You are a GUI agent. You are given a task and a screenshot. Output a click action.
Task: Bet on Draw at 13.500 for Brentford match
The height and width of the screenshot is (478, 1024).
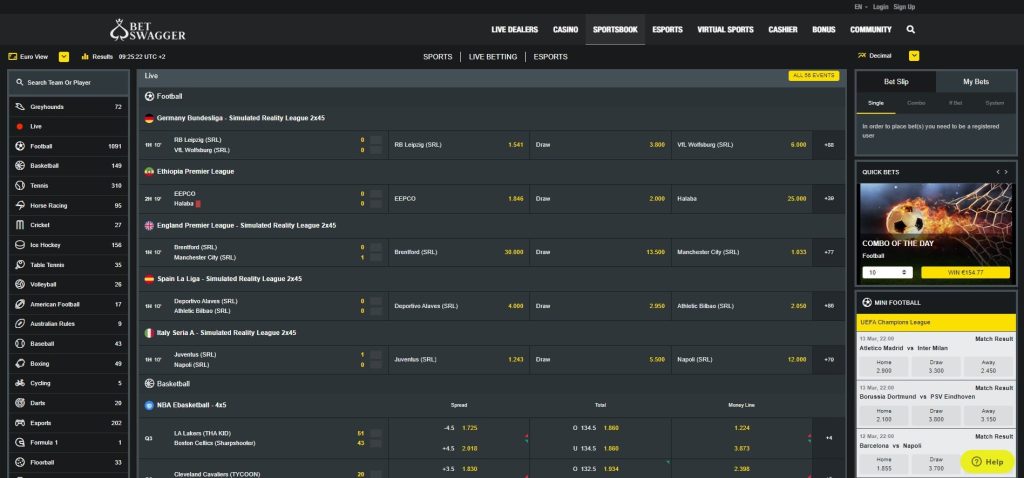tap(600, 252)
